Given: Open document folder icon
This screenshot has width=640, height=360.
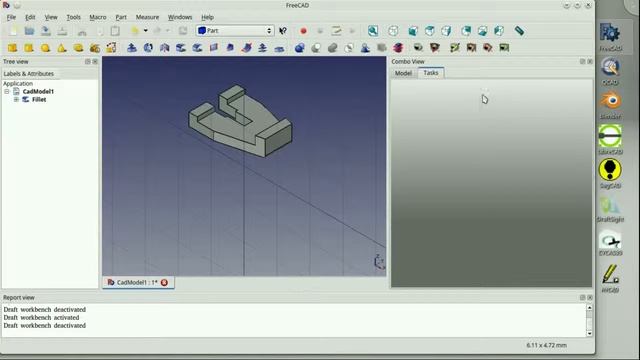Looking at the screenshot, I should click(x=29, y=31).
